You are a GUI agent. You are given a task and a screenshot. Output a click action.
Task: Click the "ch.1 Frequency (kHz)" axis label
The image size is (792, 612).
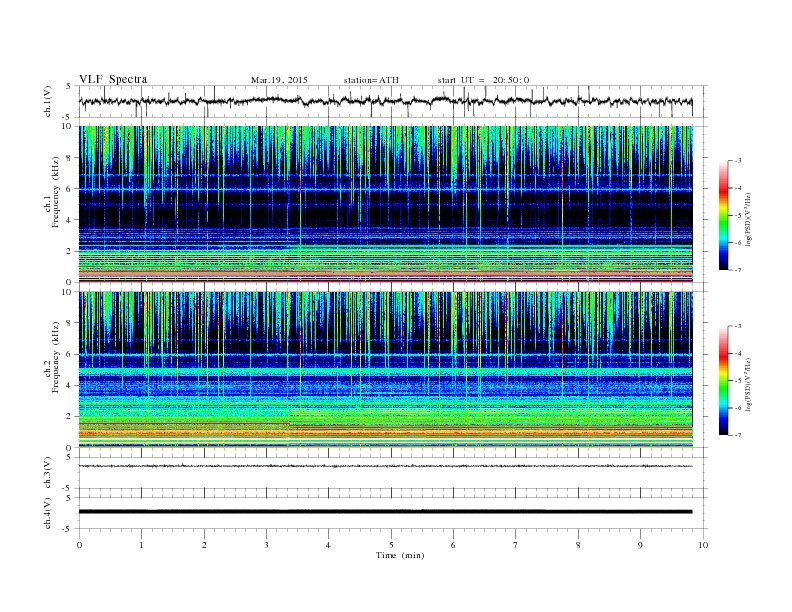point(52,206)
